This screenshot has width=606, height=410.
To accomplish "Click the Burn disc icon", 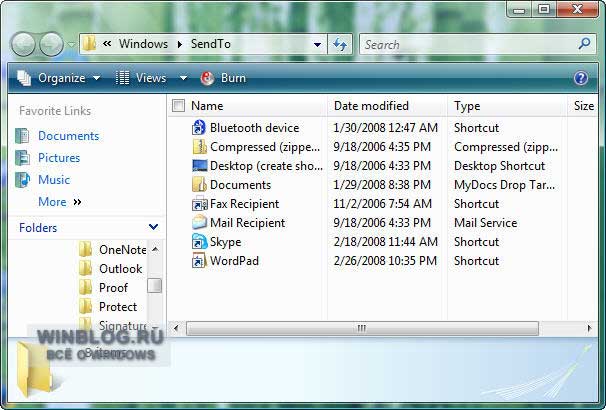I will (208, 78).
